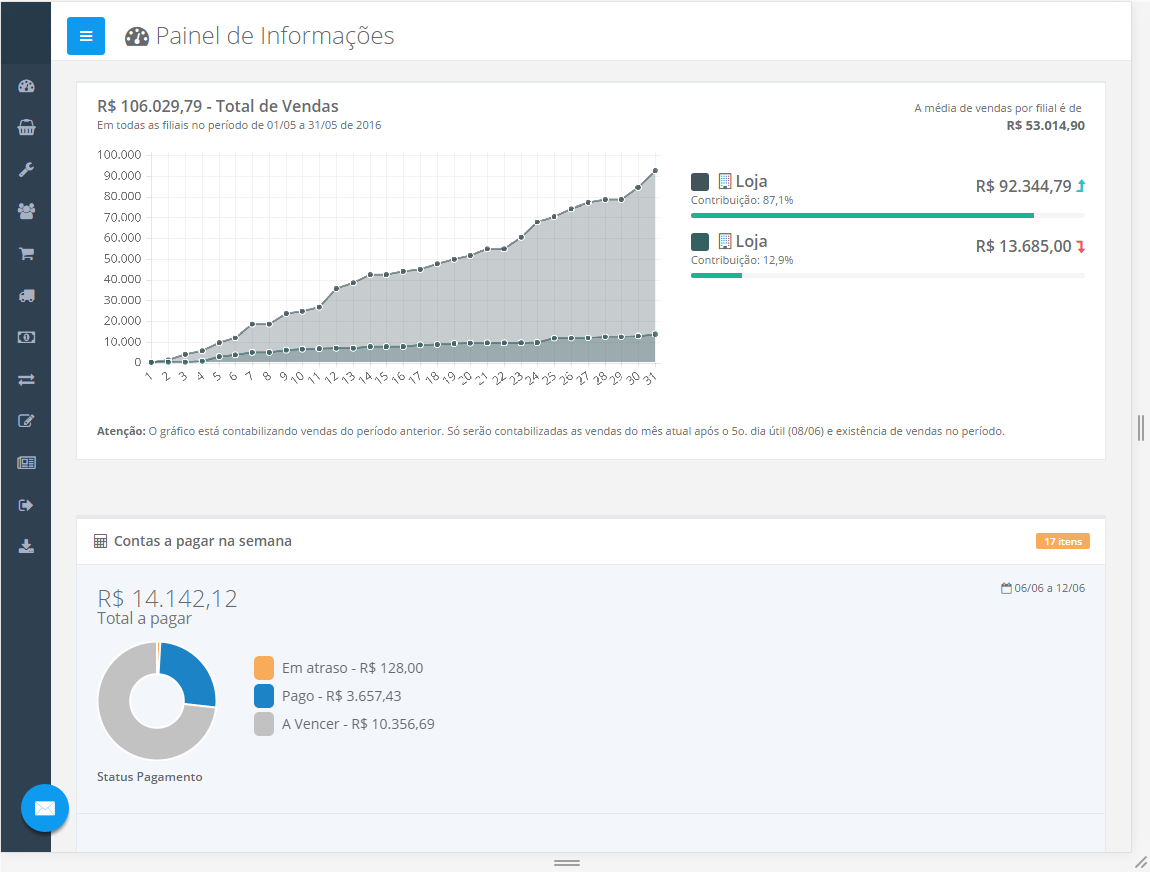Screen dimensions: 1150x872
Task: Open the pencil edit sidebar icon
Action: 26,421
